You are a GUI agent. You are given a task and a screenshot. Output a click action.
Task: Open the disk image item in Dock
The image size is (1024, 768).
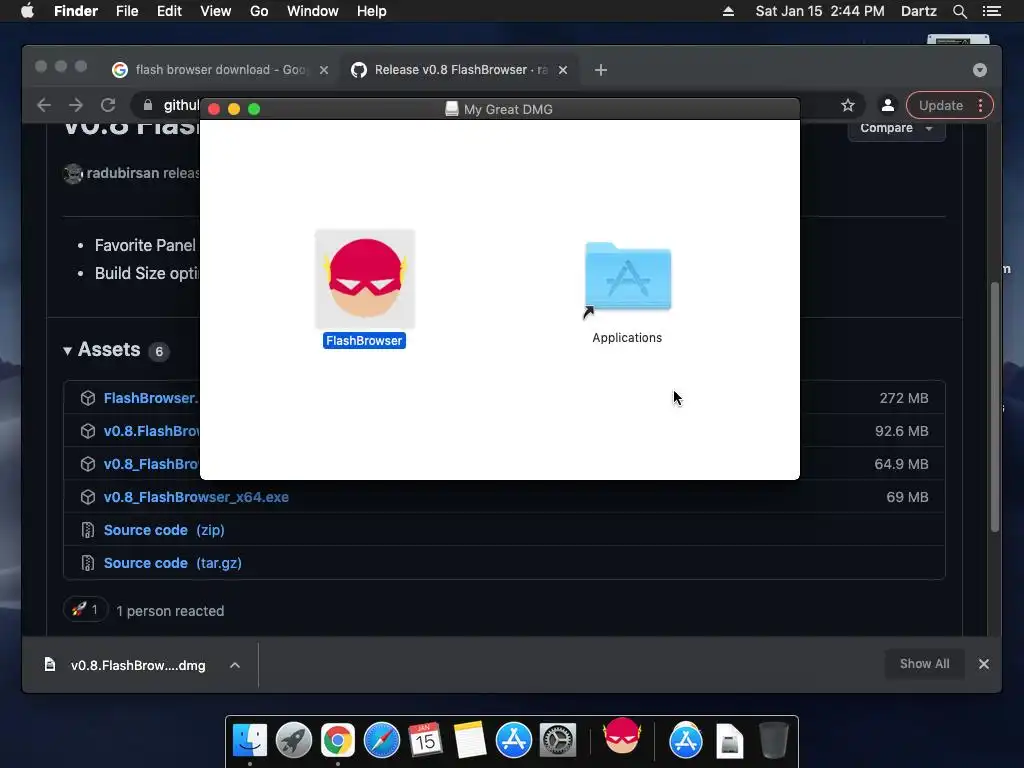[x=729, y=741]
